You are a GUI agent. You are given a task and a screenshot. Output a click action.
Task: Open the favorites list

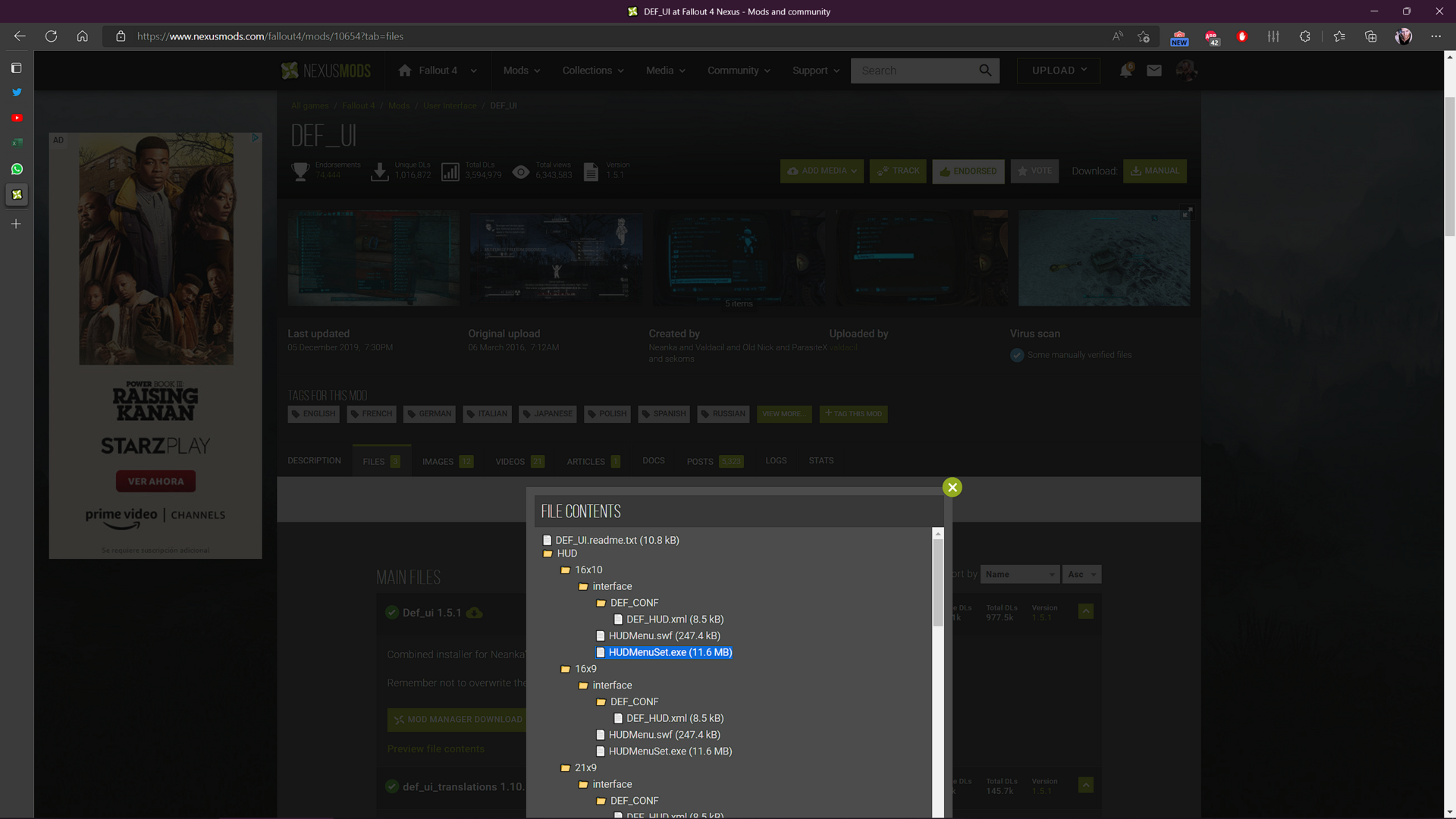point(1339,36)
